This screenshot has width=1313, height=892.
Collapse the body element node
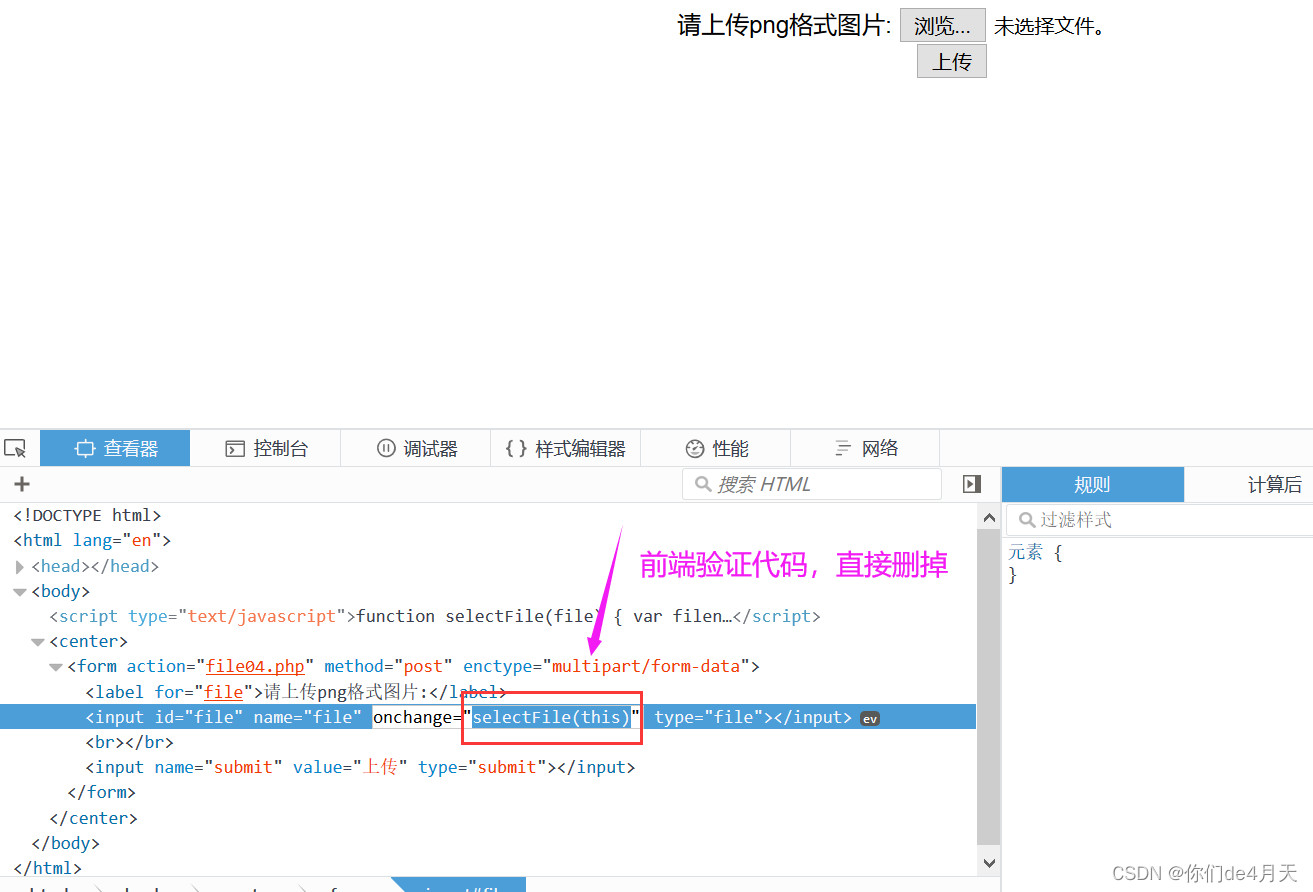tap(21, 591)
